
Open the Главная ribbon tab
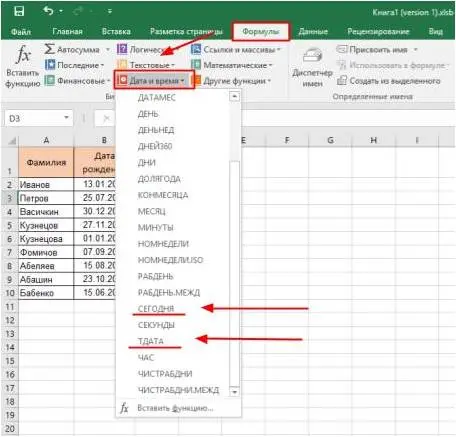click(67, 31)
